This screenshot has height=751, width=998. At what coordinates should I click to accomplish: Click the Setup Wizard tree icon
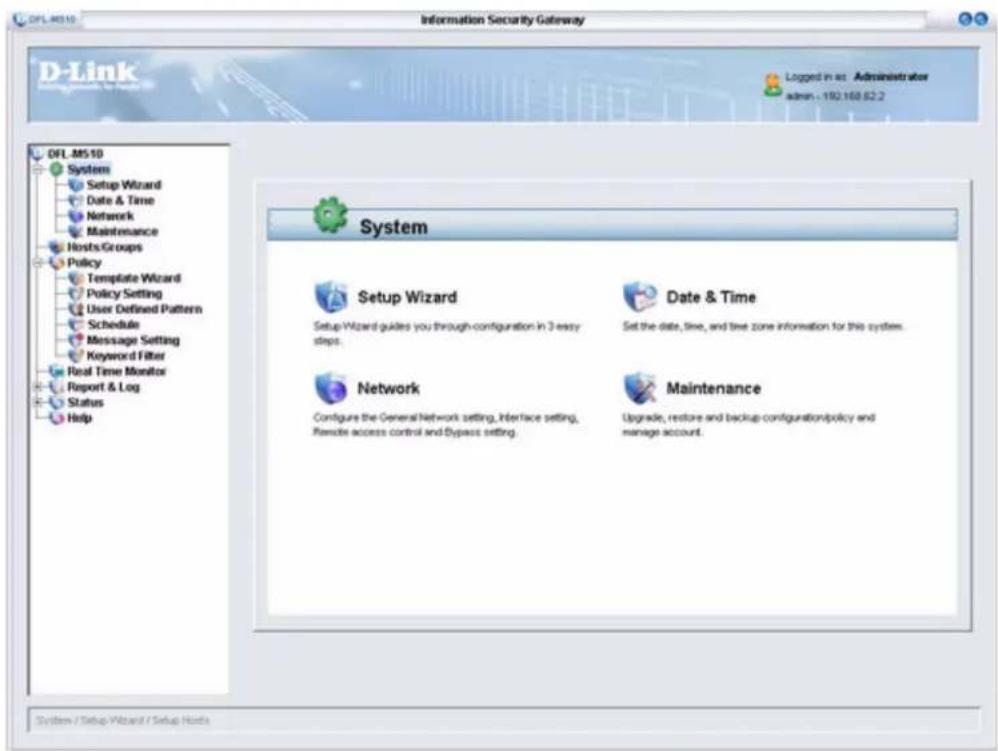coord(76,185)
